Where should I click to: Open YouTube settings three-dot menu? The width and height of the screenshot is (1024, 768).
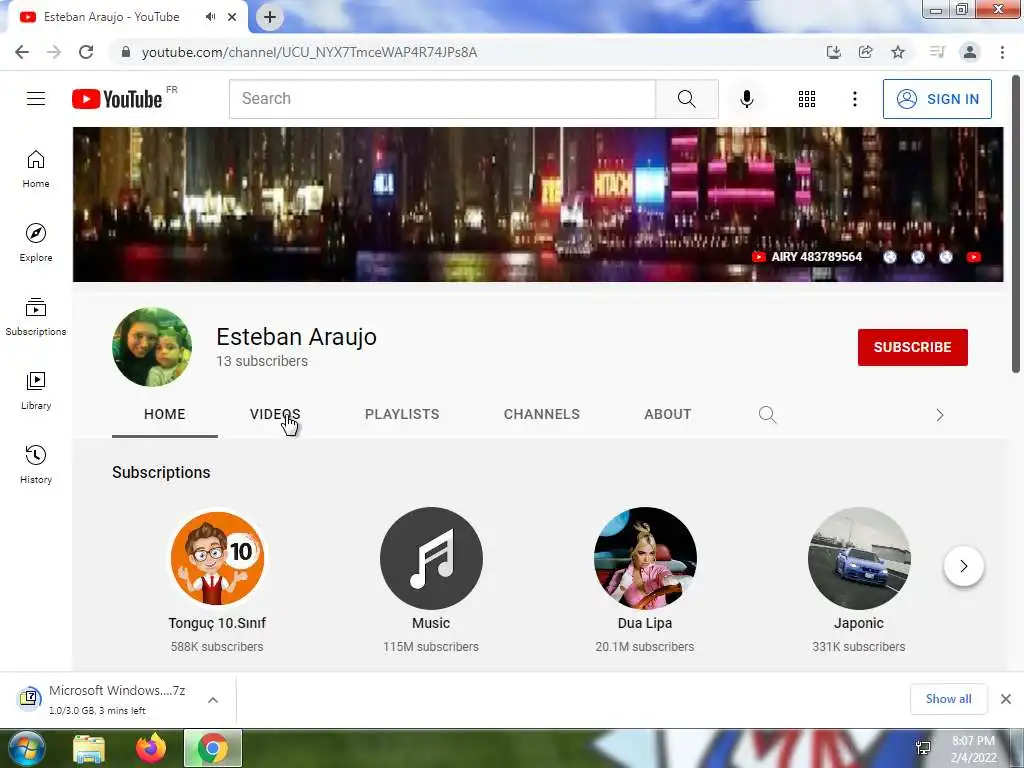click(x=854, y=99)
